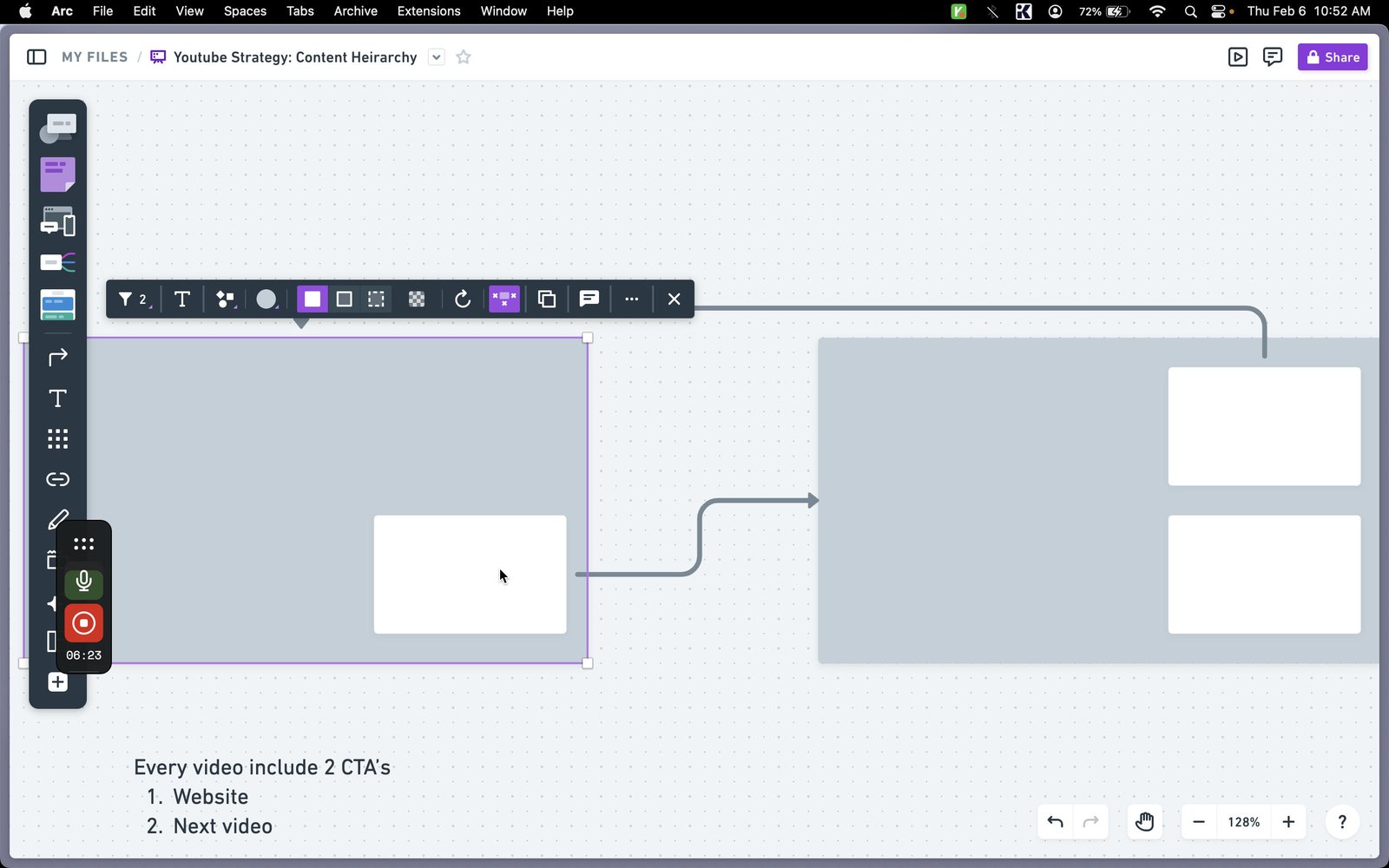
Task: Zoom out with the minus button
Action: (1199, 822)
